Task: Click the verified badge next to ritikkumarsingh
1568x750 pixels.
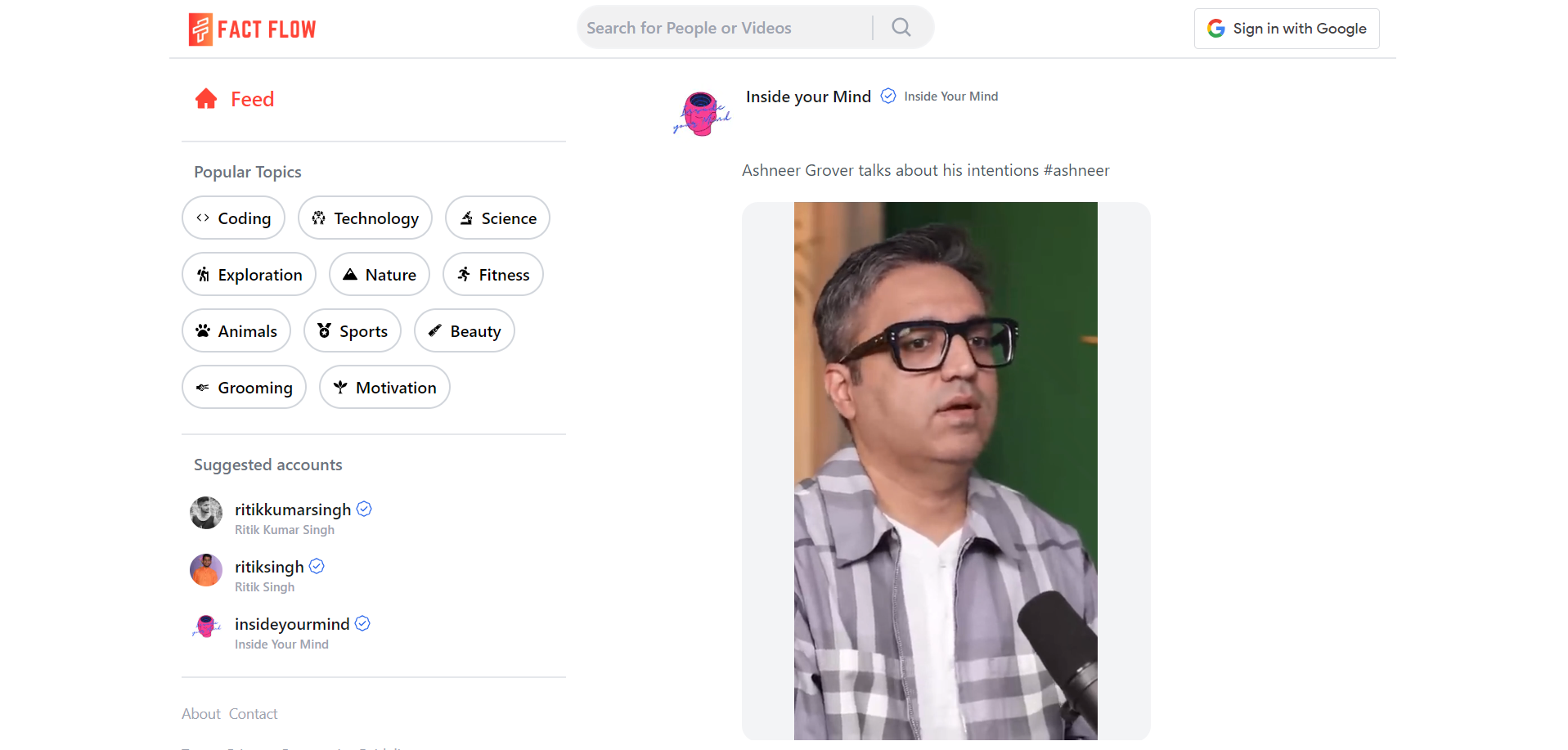Action: [363, 508]
